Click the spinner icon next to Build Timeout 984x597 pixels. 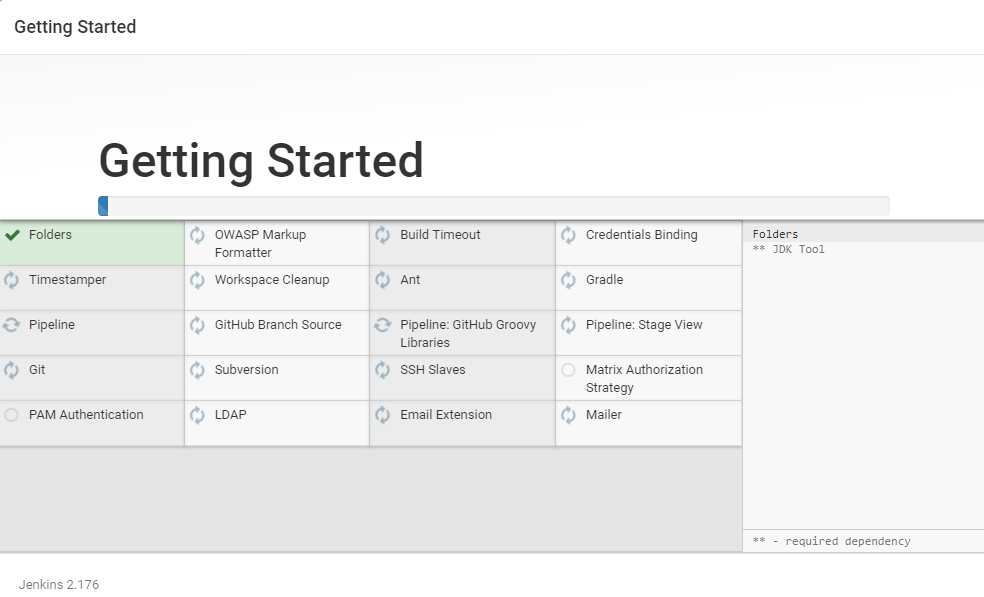point(383,235)
